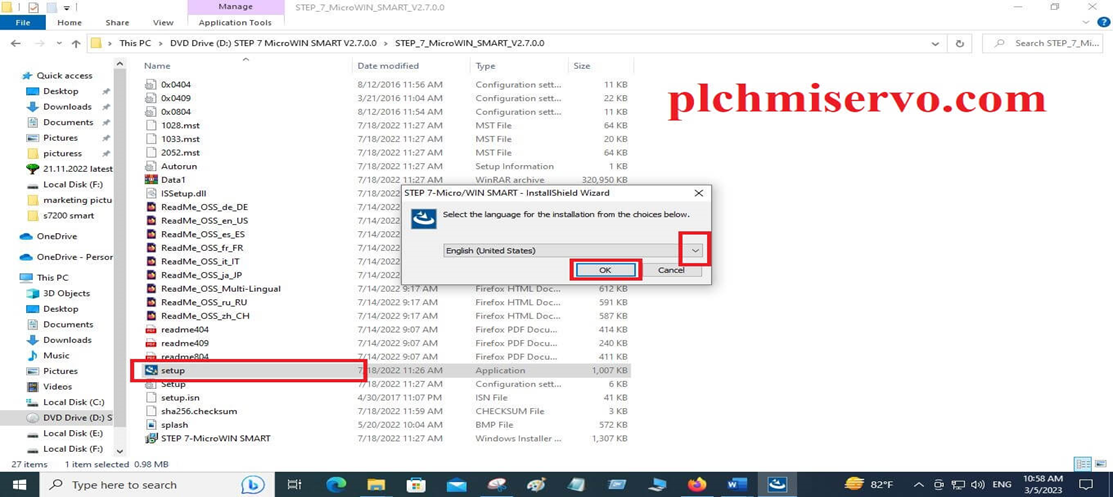This screenshot has height=497, width=1113.
Task: Open the s7200 smart folder in sidebar
Action: click(x=68, y=216)
